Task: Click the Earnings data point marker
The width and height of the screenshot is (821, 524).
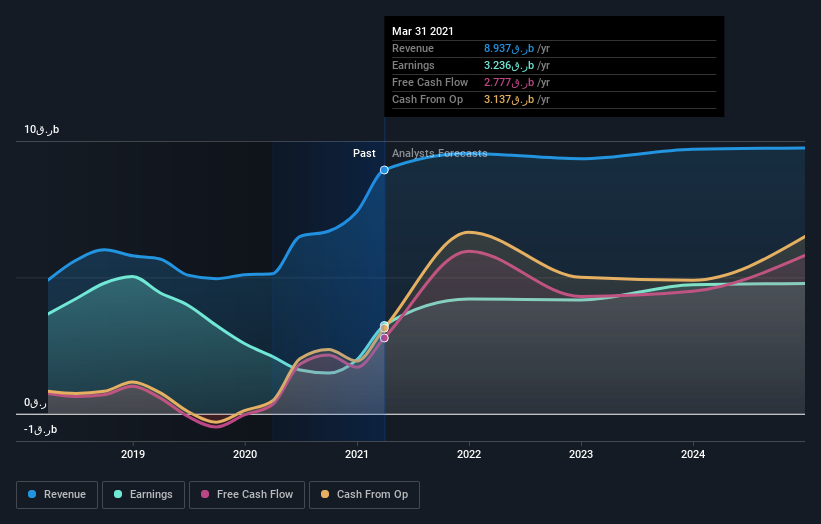Action: [x=384, y=325]
